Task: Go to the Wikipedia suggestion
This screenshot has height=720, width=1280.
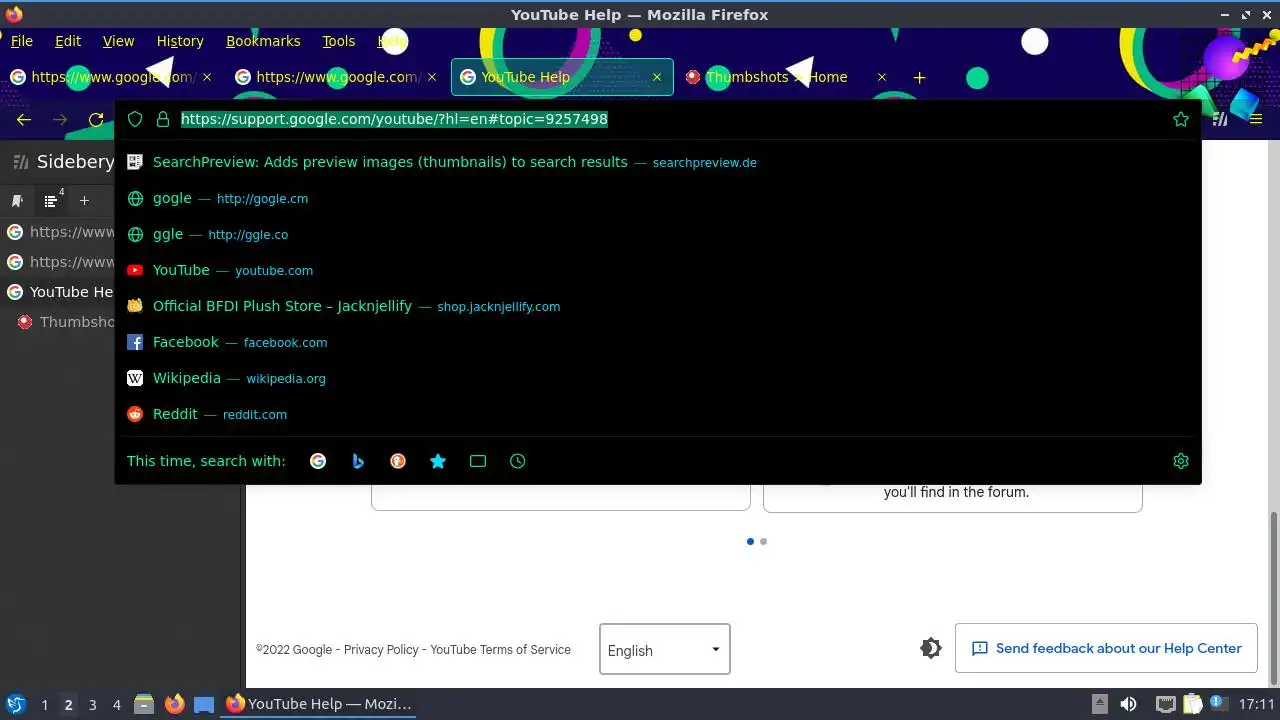Action: pyautogui.click(x=658, y=378)
